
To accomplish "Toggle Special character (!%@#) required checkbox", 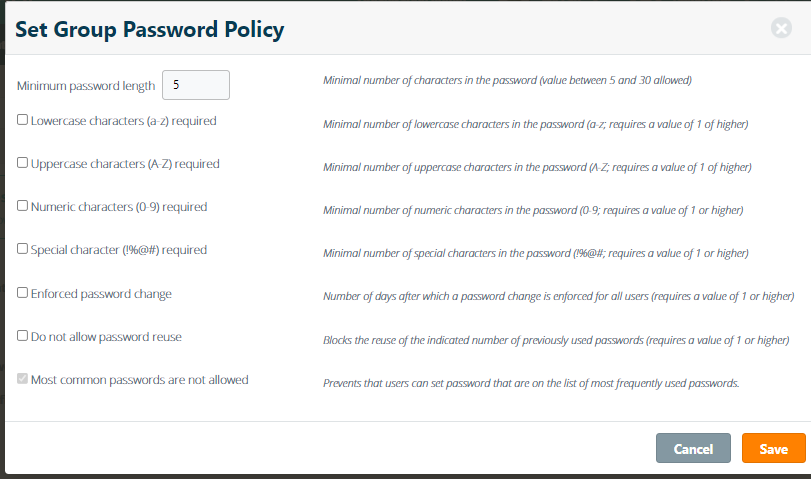I will (23, 249).
